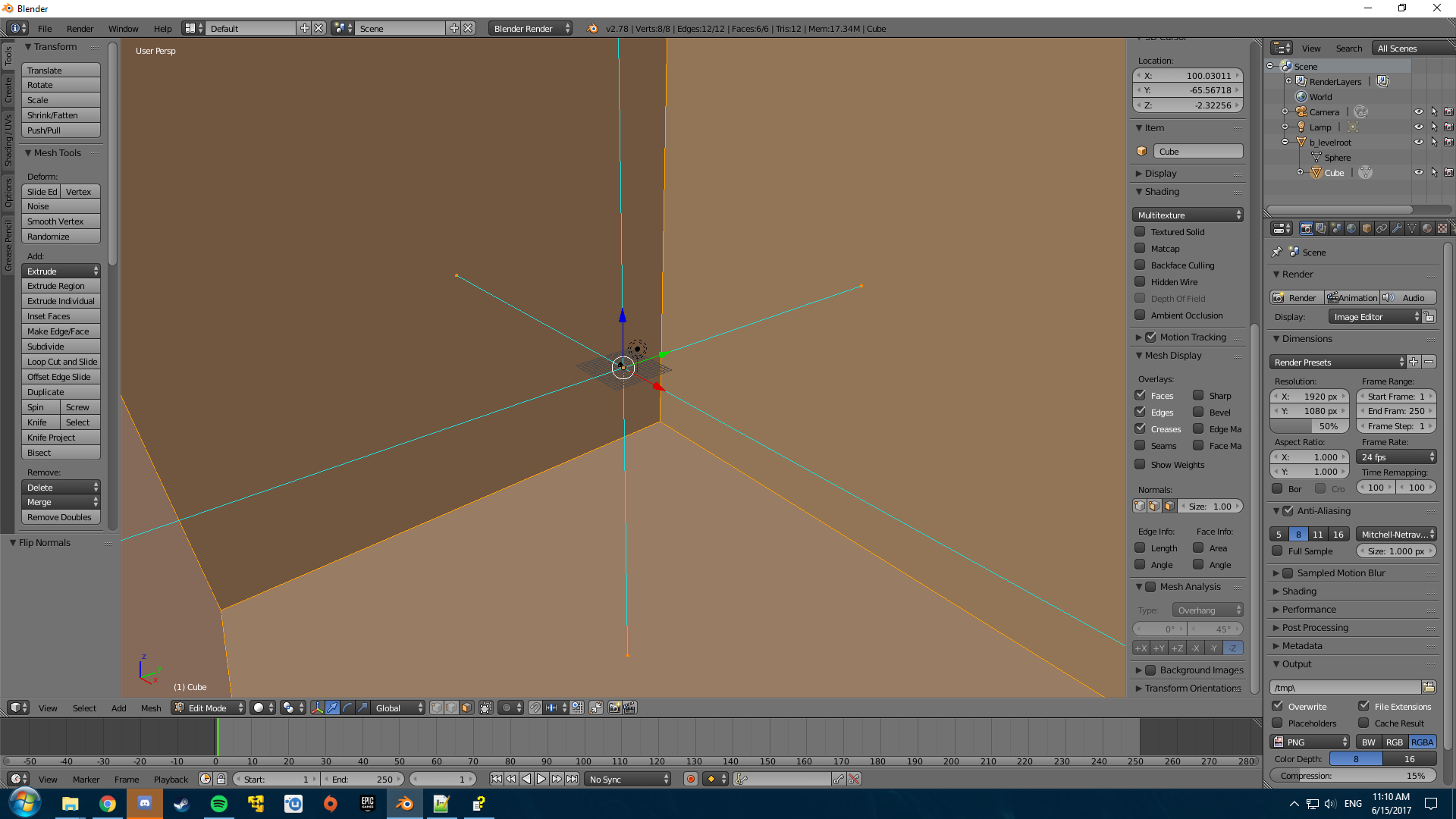
Task: Expand the Performance panel
Action: coord(1309,610)
